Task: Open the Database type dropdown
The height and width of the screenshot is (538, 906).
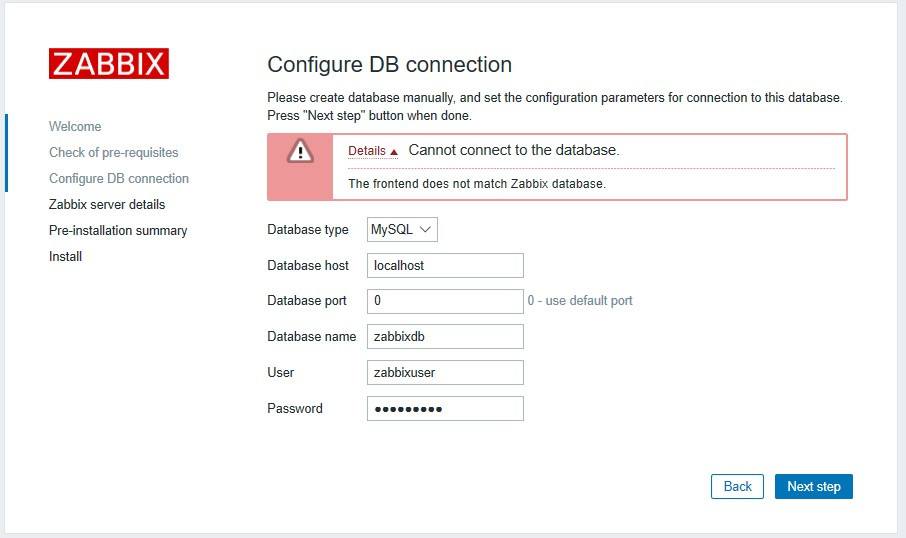Action: [402, 230]
